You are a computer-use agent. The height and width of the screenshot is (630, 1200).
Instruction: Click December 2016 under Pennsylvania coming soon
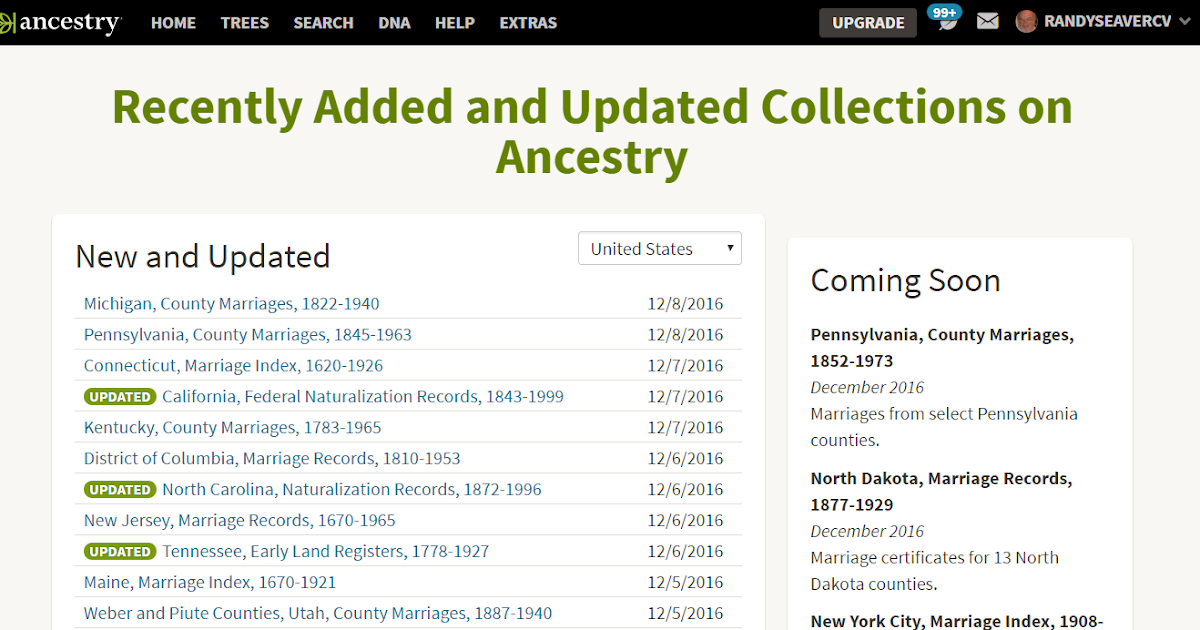click(867, 388)
